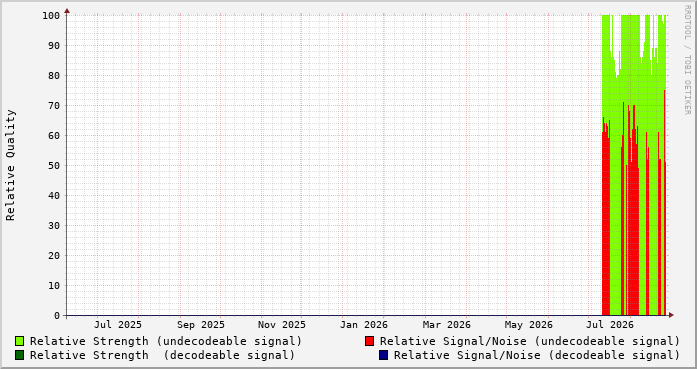Click the dark green decodeable strength swatch
This screenshot has width=697, height=369.
[20, 355]
